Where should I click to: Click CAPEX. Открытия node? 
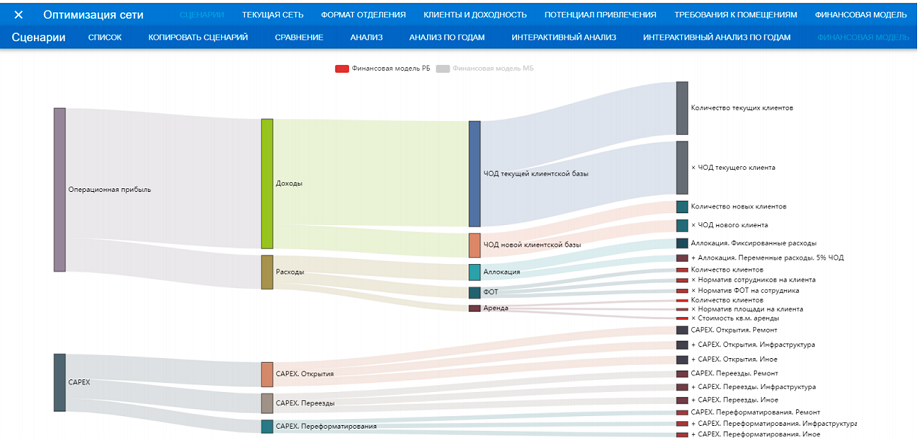click(x=267, y=374)
